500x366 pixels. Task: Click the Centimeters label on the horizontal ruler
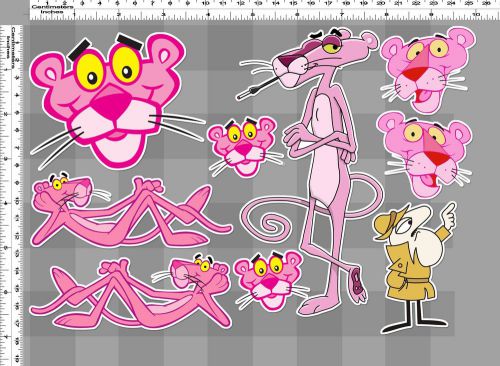pos(52,6)
